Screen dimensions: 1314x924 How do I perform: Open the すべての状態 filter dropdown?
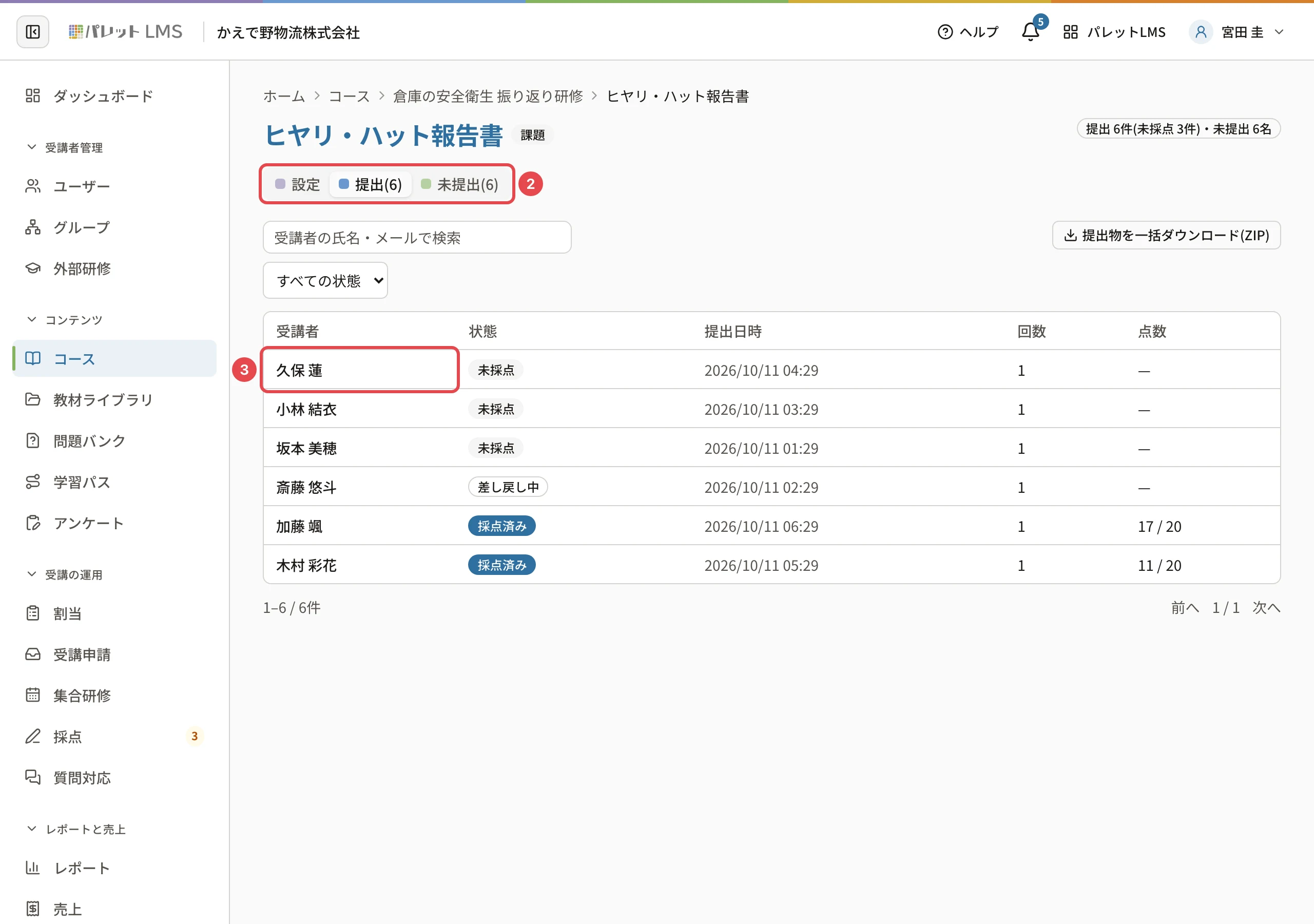325,280
